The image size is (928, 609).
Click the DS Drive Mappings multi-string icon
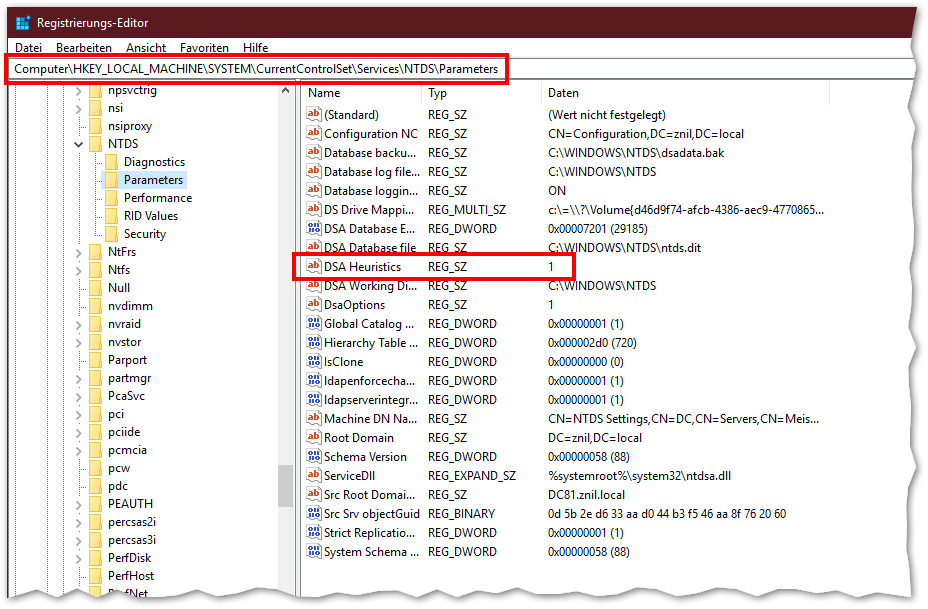(313, 210)
